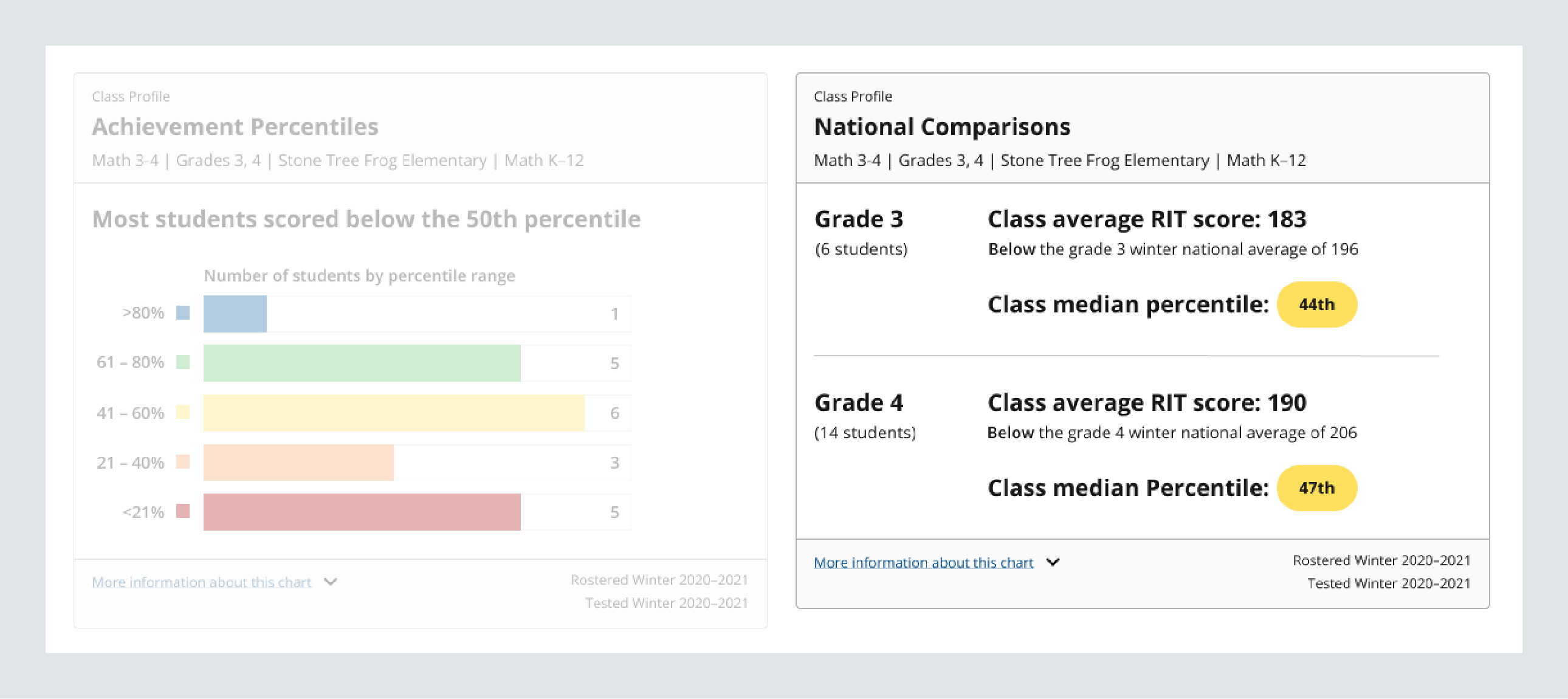Toggle the red <21% percentile bar
This screenshot has width=1568, height=699.
click(362, 512)
